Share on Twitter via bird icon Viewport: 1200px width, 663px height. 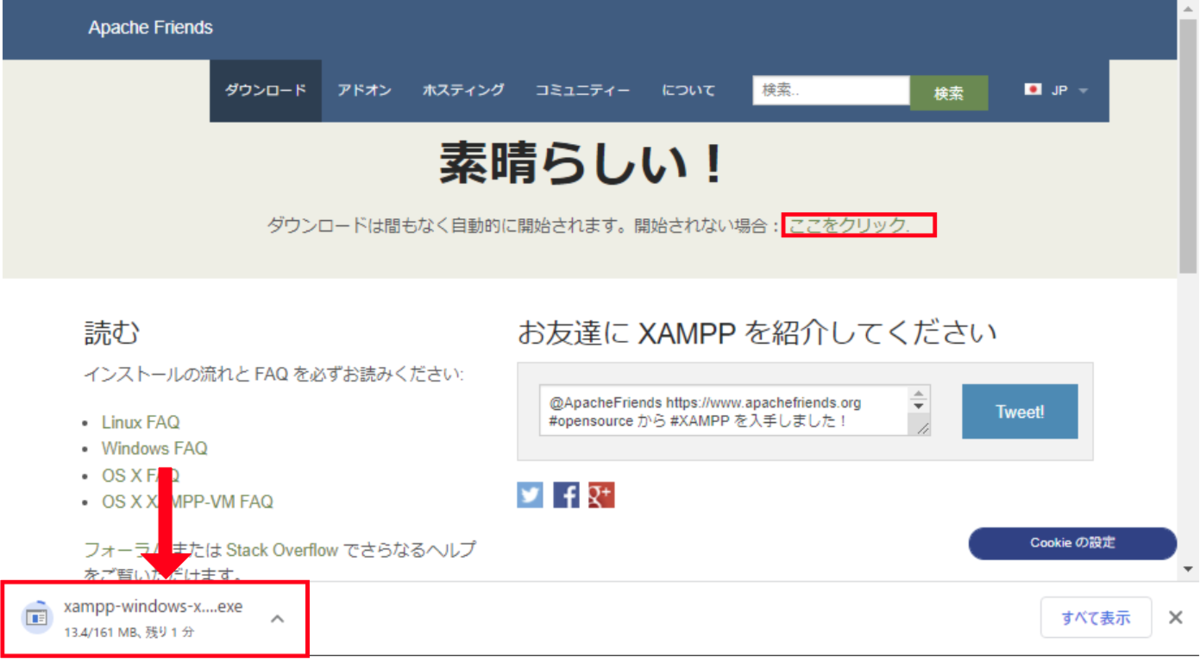[x=530, y=494]
